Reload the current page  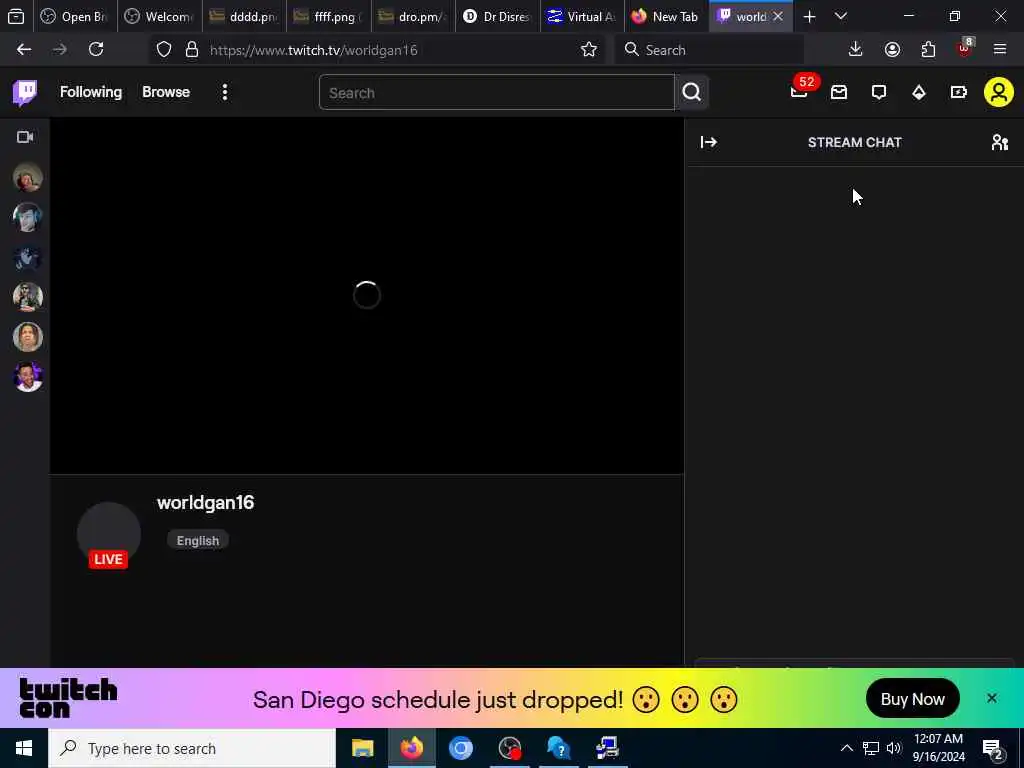tap(96, 50)
